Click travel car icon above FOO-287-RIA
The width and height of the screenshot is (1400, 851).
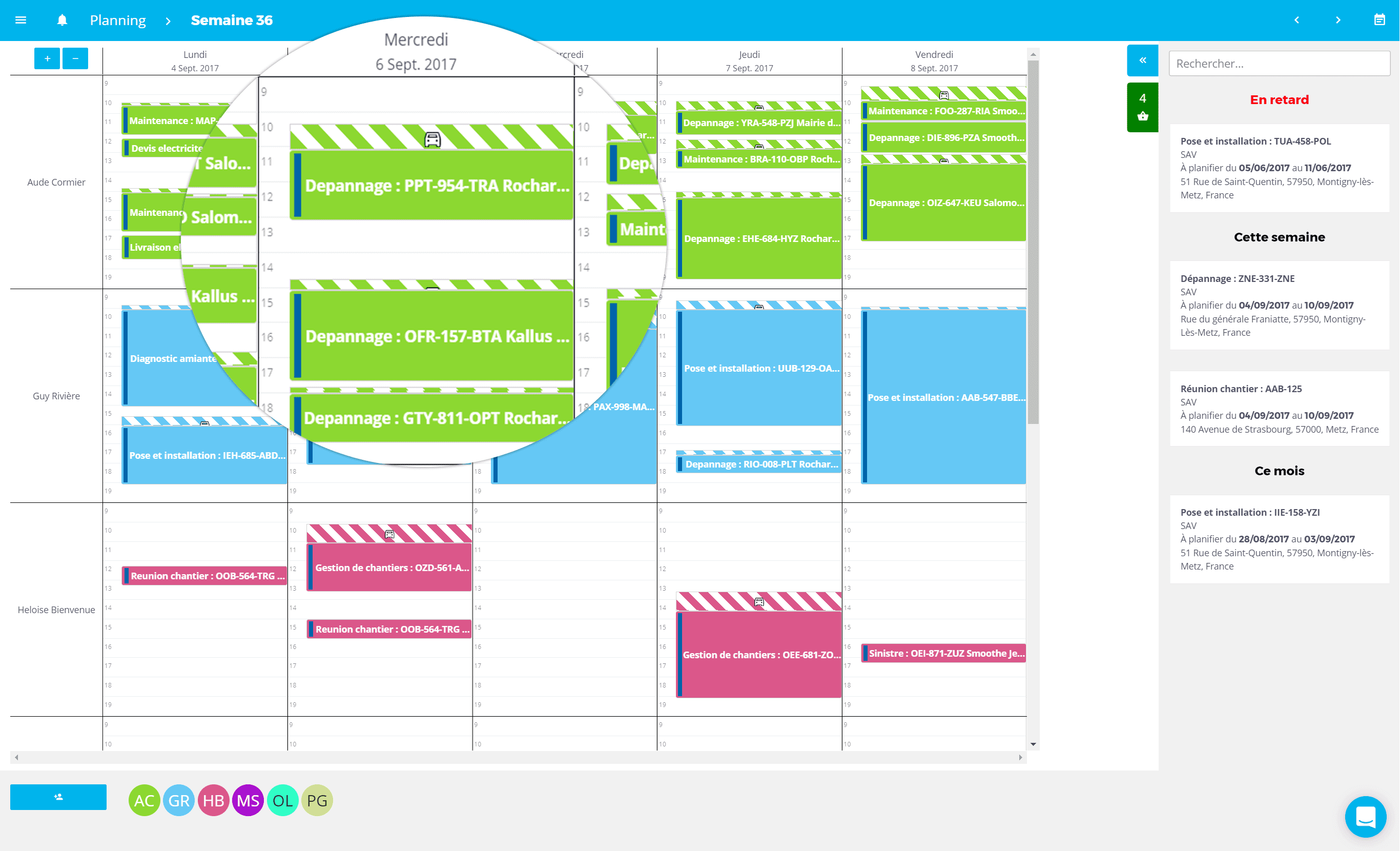click(x=944, y=95)
